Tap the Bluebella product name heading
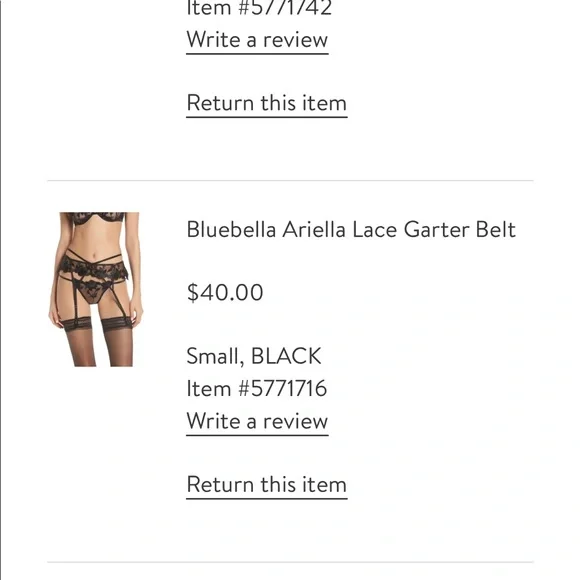The height and width of the screenshot is (580, 580). [351, 230]
